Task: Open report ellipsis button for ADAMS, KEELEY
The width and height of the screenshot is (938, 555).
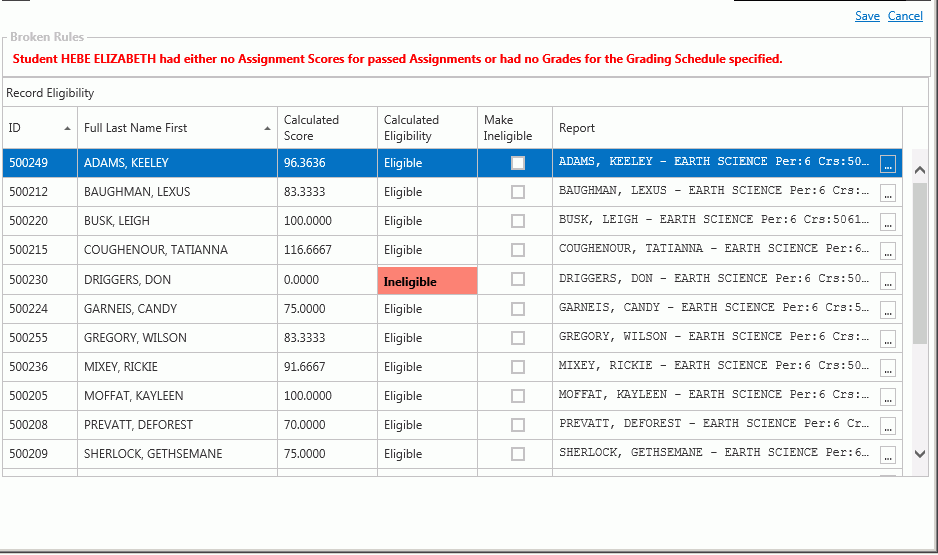Action: (888, 165)
